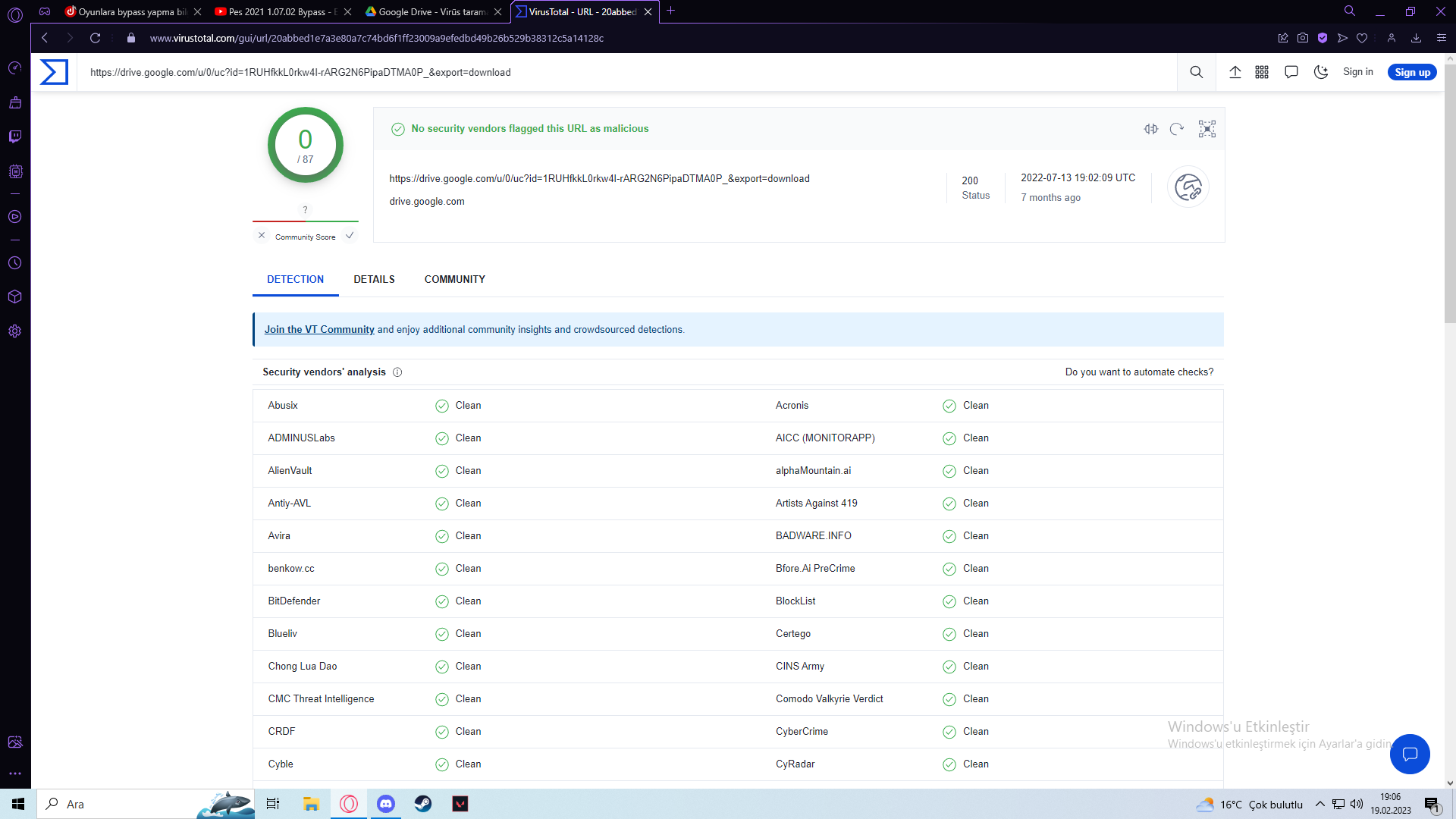Click the drive.google.com domain text
Image resolution: width=1456 pixels, height=819 pixels.
427,202
